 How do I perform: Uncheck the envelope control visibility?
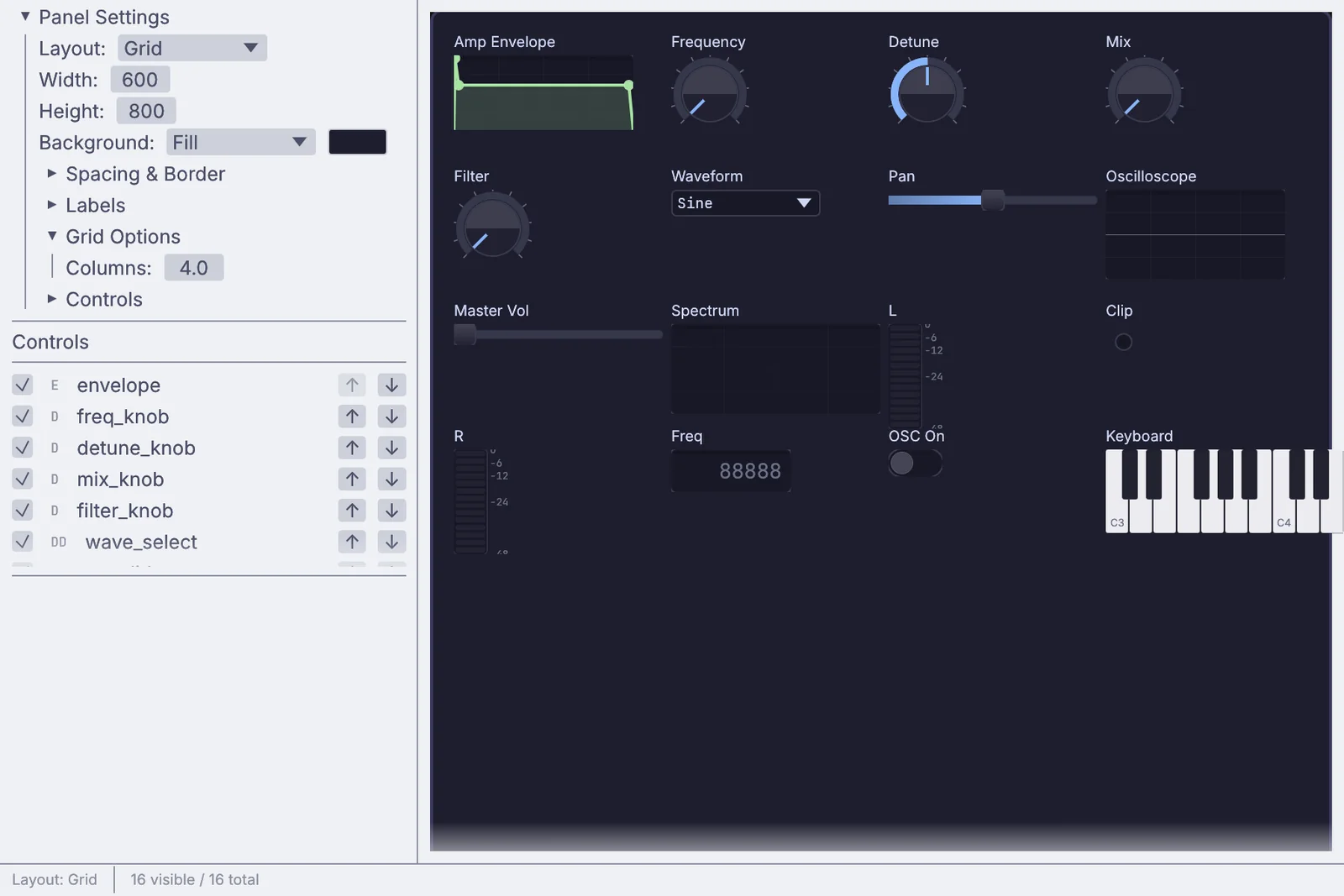point(23,385)
